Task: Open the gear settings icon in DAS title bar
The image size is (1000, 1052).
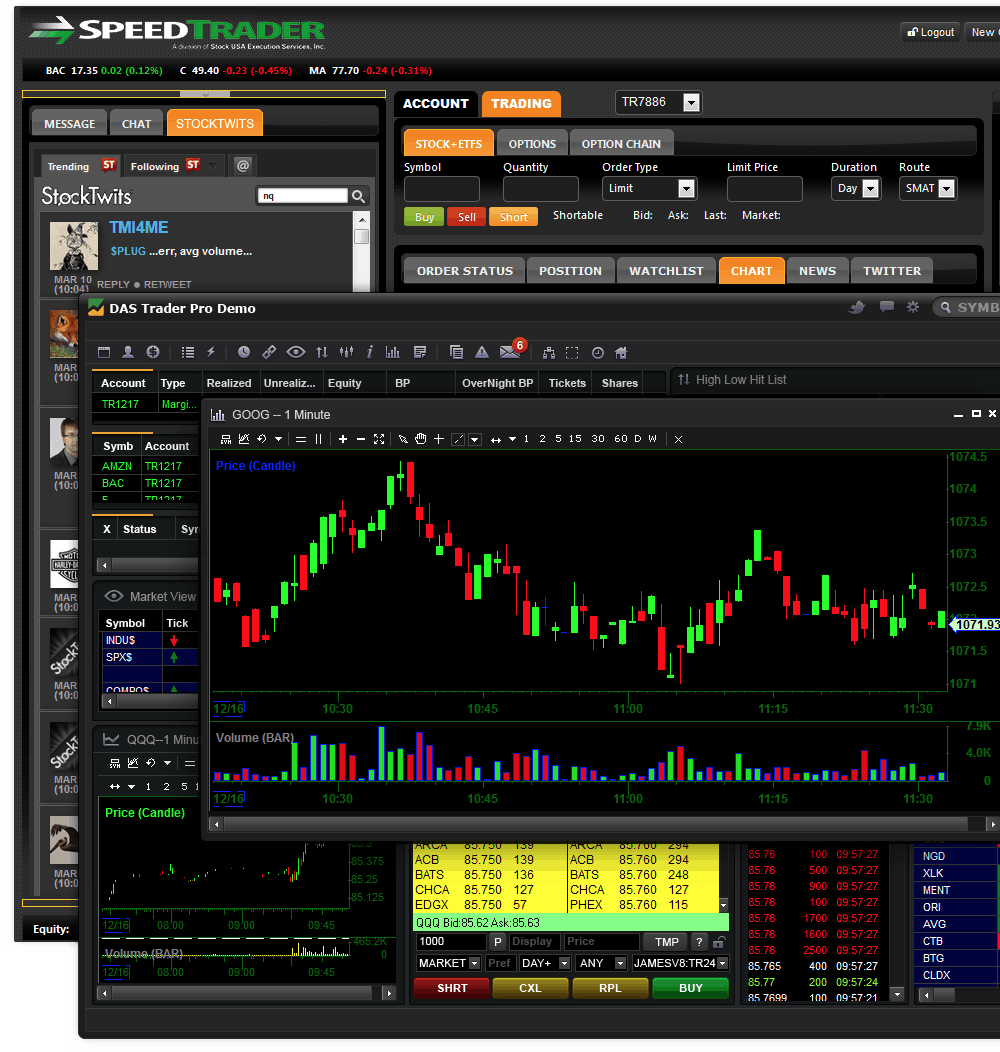Action: [x=913, y=307]
